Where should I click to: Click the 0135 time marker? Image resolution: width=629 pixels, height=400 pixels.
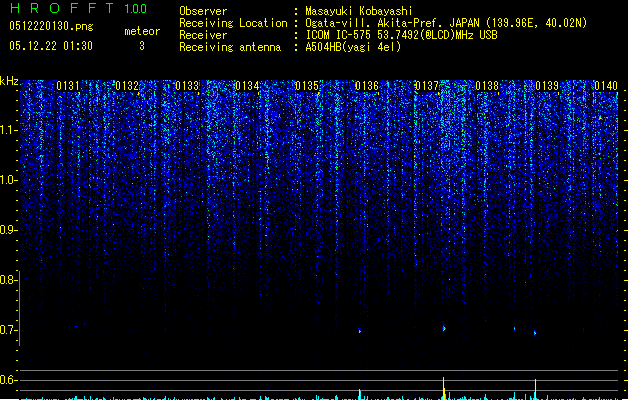tap(307, 86)
